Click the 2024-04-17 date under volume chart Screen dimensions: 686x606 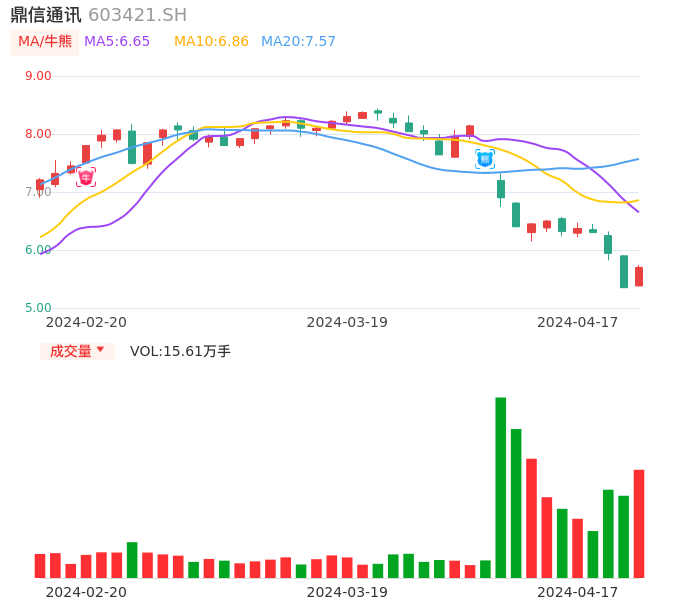(x=578, y=592)
